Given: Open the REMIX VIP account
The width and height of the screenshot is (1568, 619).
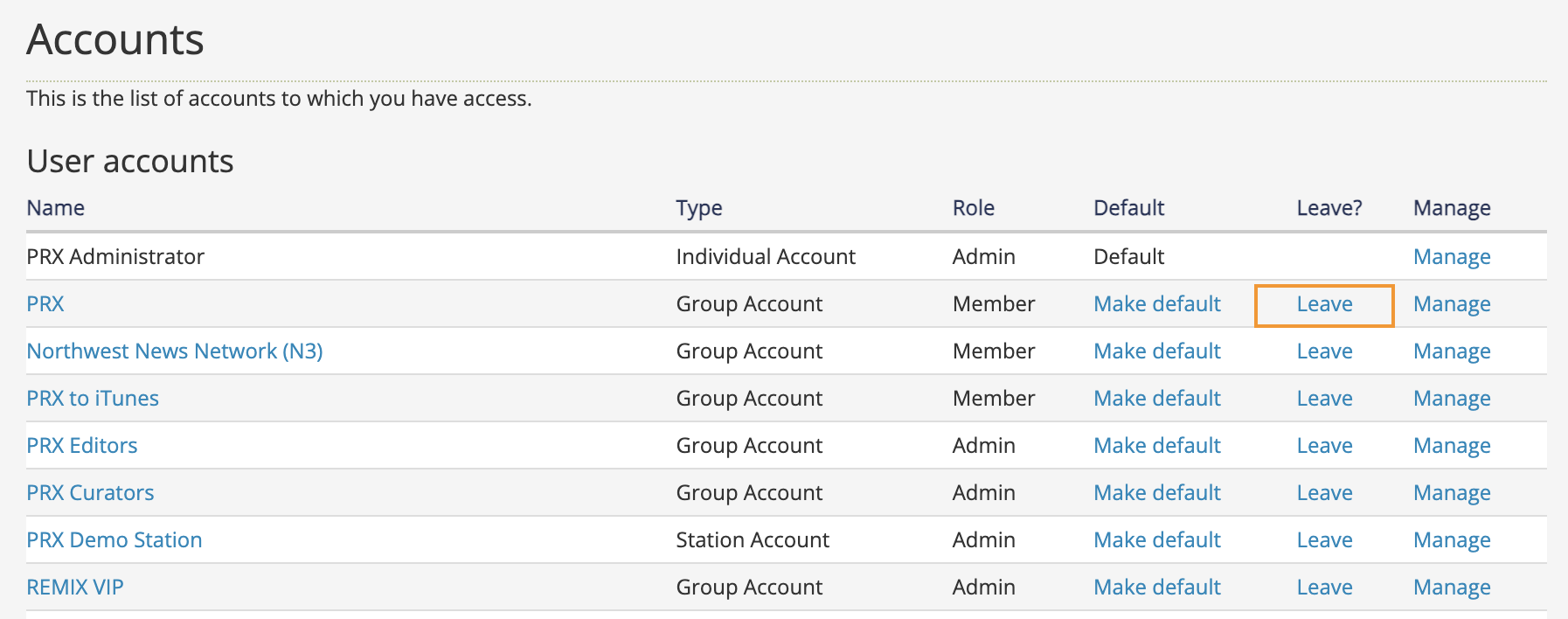Looking at the screenshot, I should click(75, 587).
